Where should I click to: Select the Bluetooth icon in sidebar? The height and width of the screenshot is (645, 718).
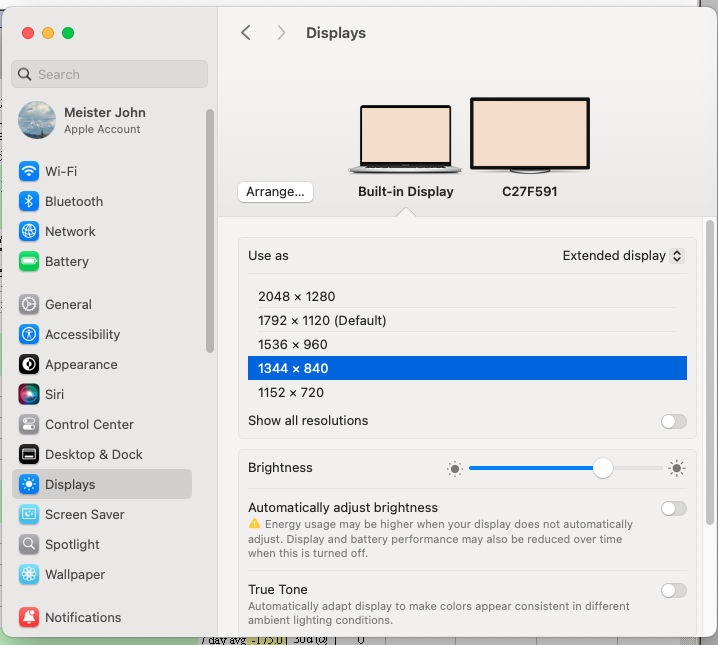coord(29,201)
